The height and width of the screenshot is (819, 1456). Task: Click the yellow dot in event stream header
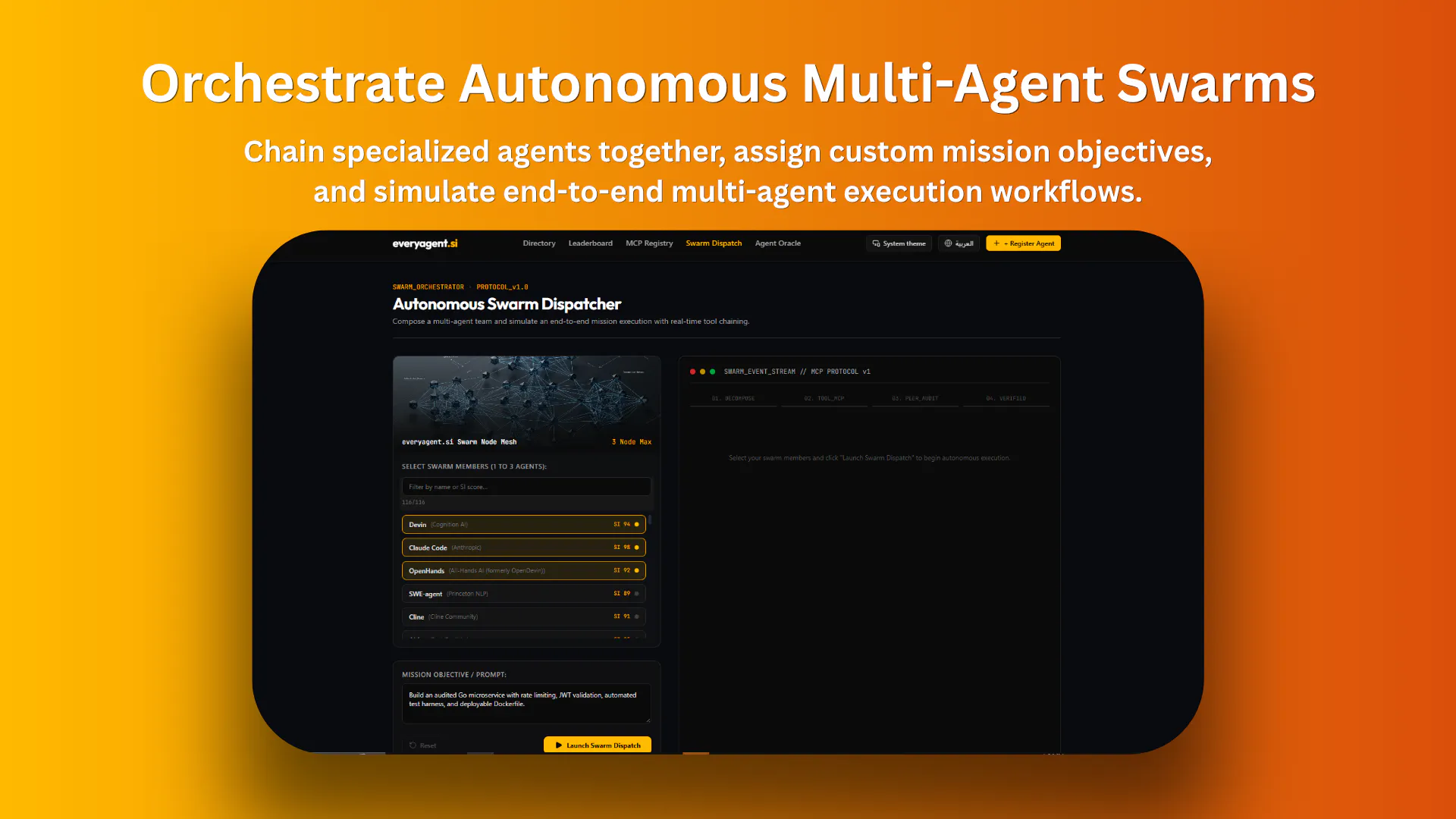click(702, 372)
